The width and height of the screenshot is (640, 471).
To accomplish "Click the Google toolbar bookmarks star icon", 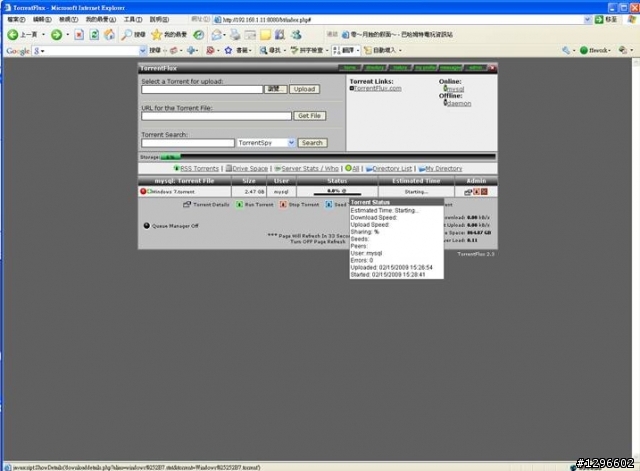I will (228, 50).
